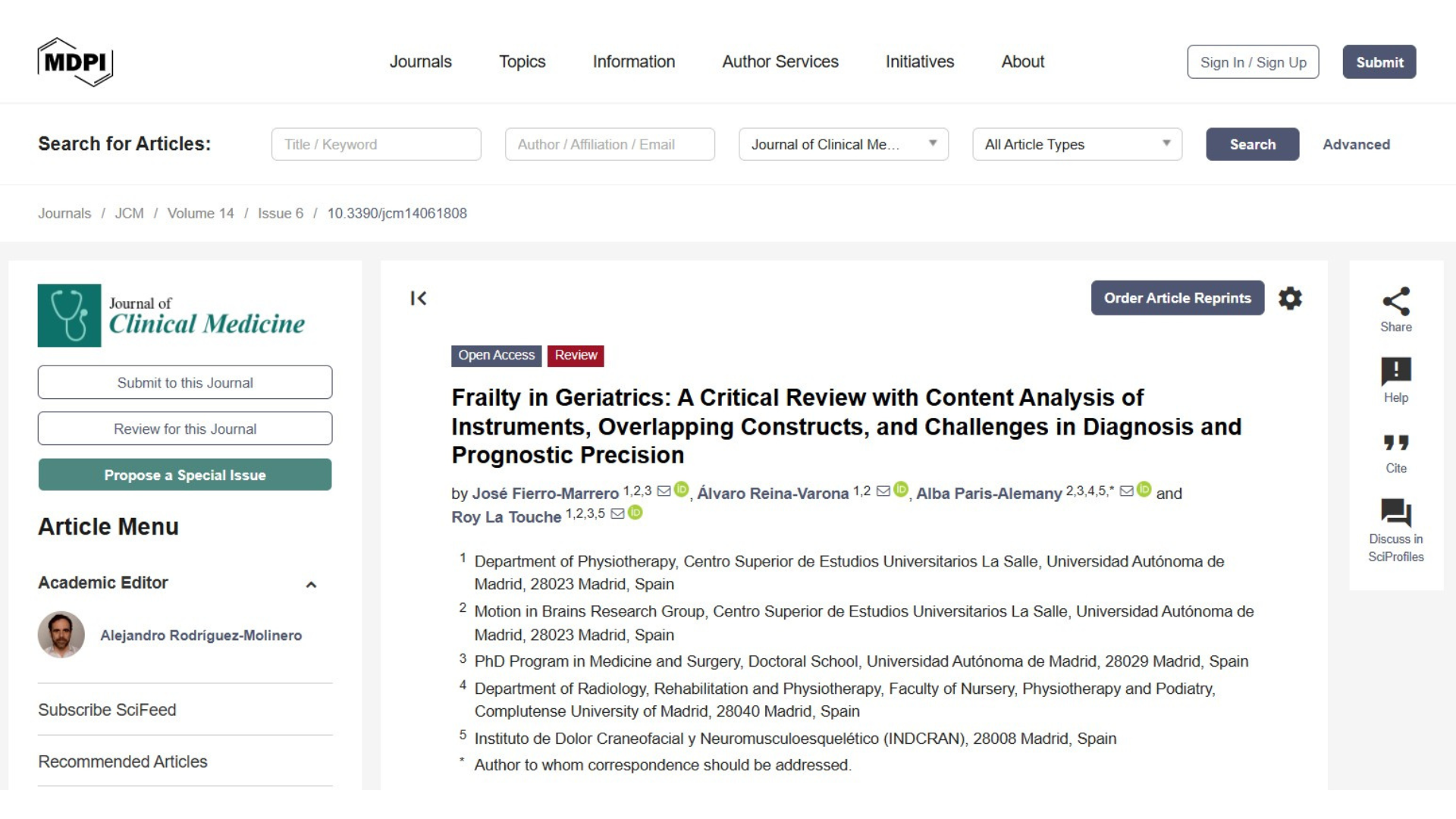Open the Author Services menu
This screenshot has height=819, width=1456.
(x=780, y=61)
